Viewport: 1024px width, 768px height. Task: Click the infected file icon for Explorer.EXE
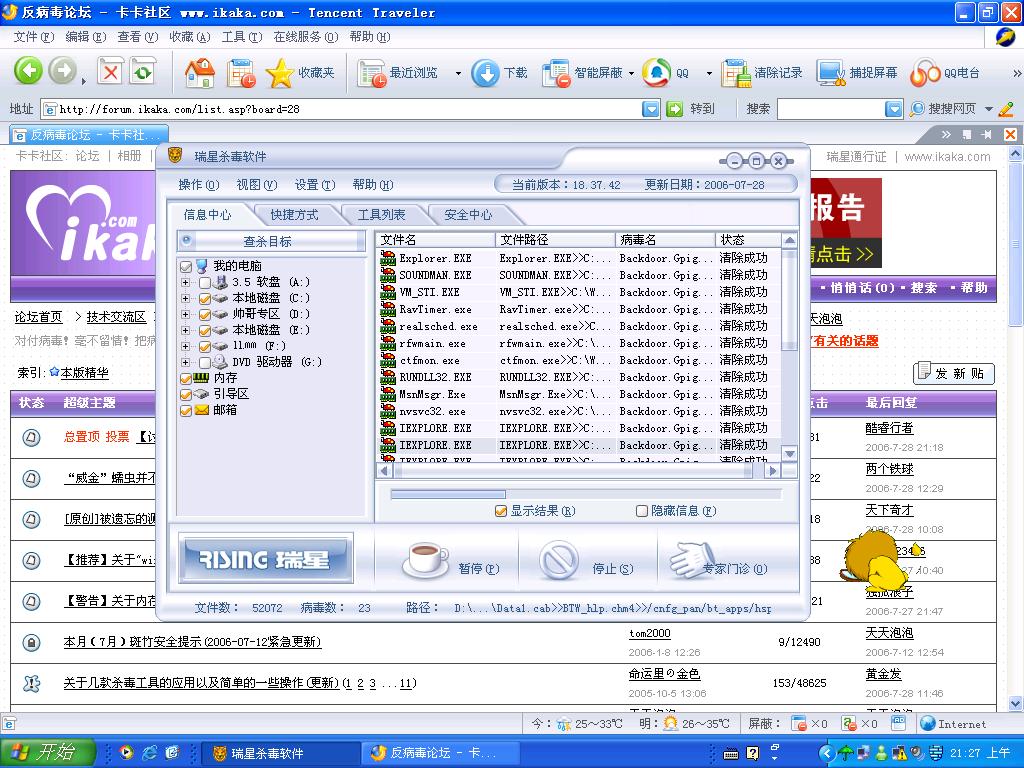click(x=388, y=258)
